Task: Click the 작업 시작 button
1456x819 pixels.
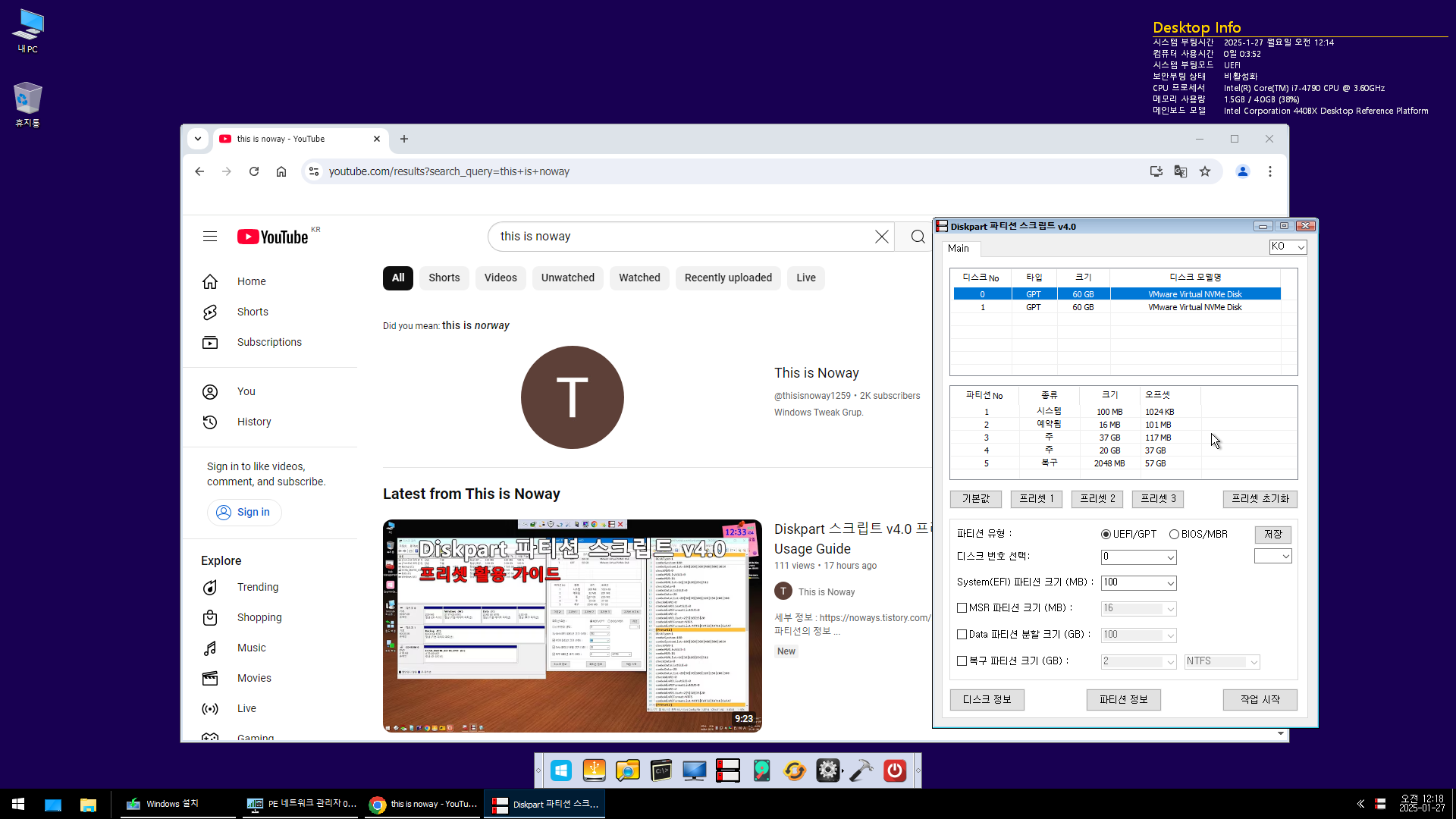Action: [x=1260, y=699]
